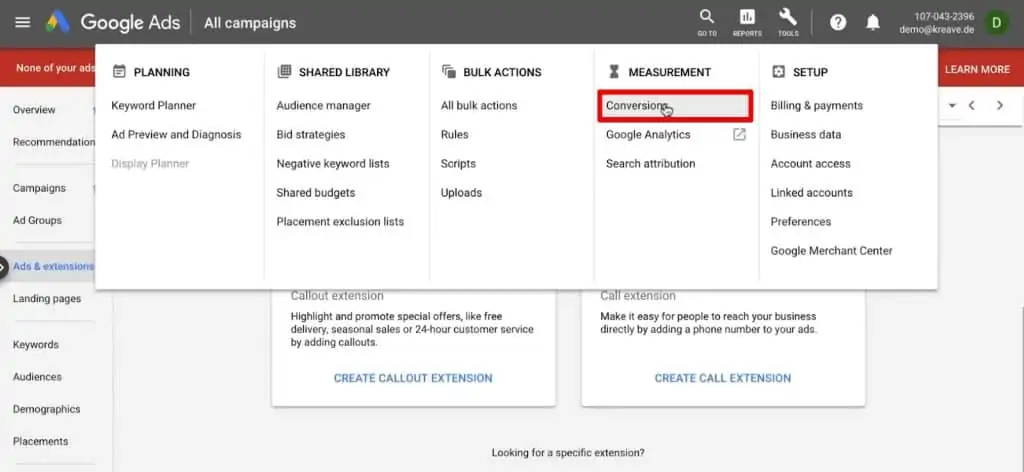Screen dimensions: 1024x472
Task: Expand the date range dropdown arrow
Action: point(952,106)
